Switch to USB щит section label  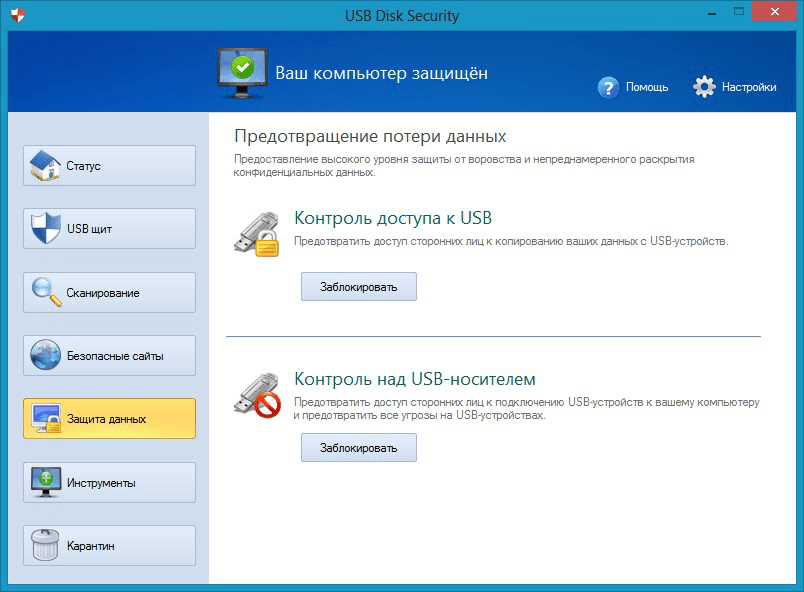(89, 229)
